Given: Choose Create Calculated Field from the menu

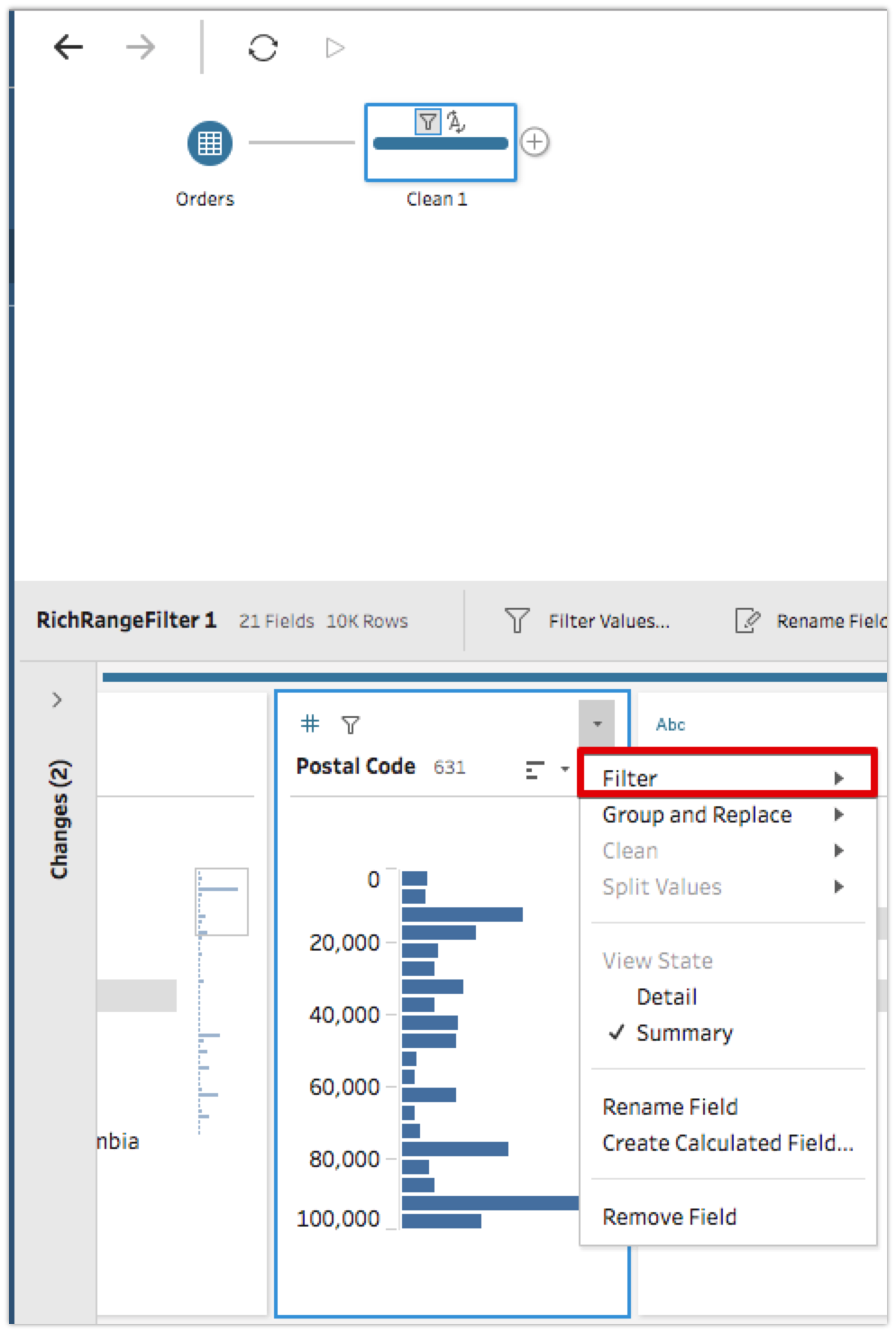Looking at the screenshot, I should [x=726, y=1143].
